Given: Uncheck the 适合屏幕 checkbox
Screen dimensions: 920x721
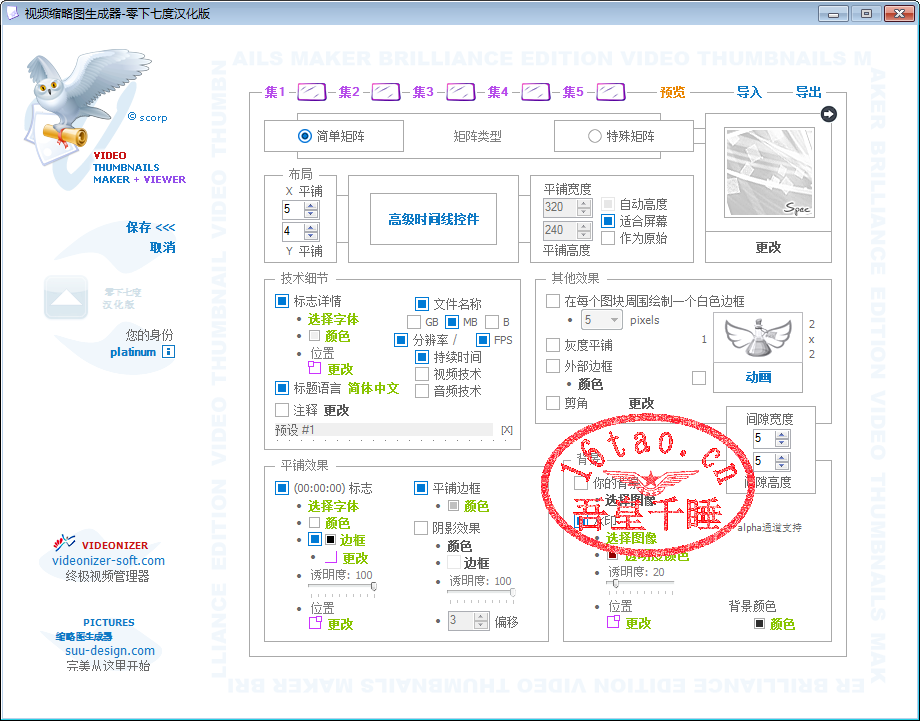Looking at the screenshot, I should click(x=607, y=221).
